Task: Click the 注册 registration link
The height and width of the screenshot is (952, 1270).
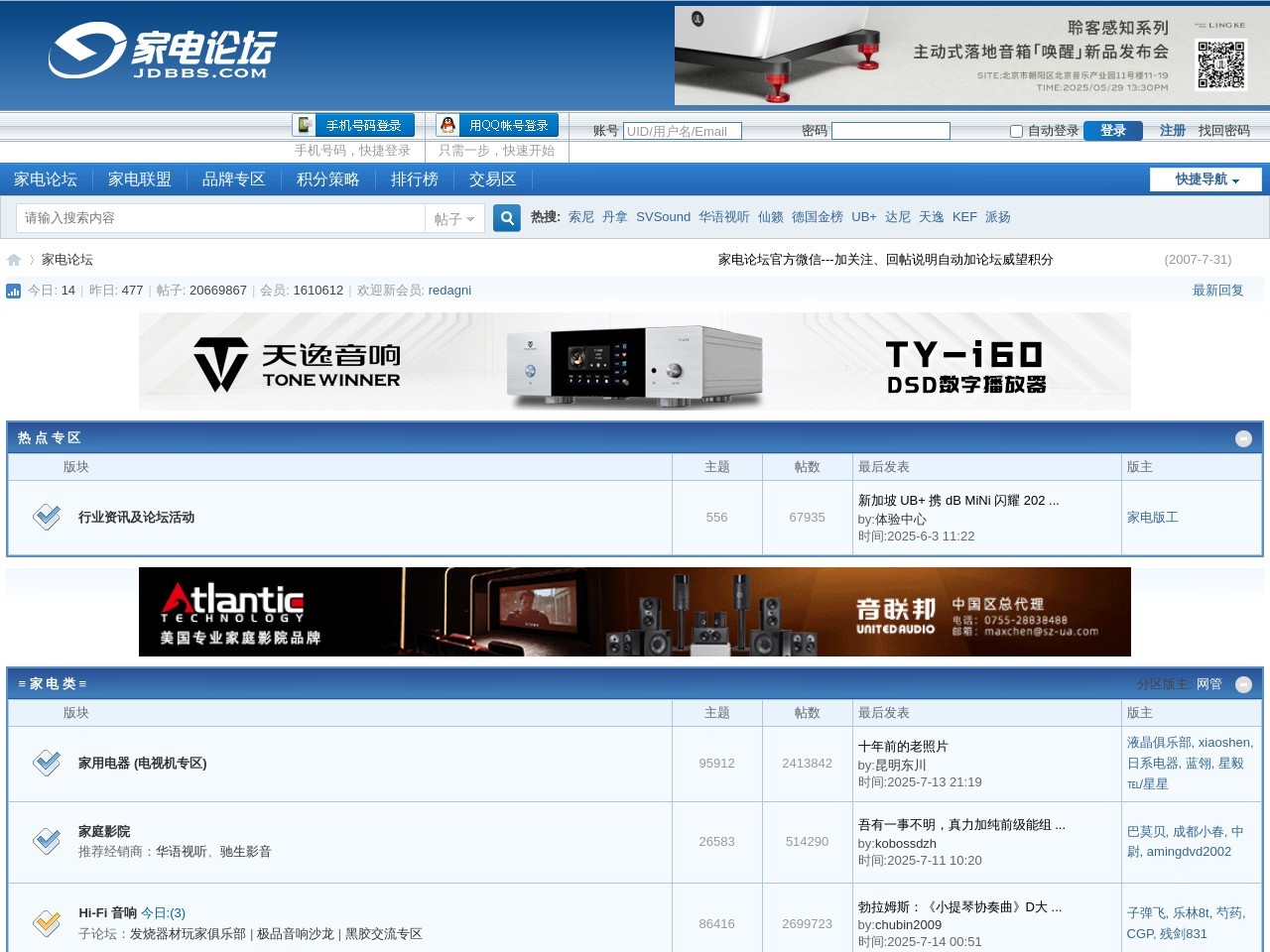Action: point(1172,131)
